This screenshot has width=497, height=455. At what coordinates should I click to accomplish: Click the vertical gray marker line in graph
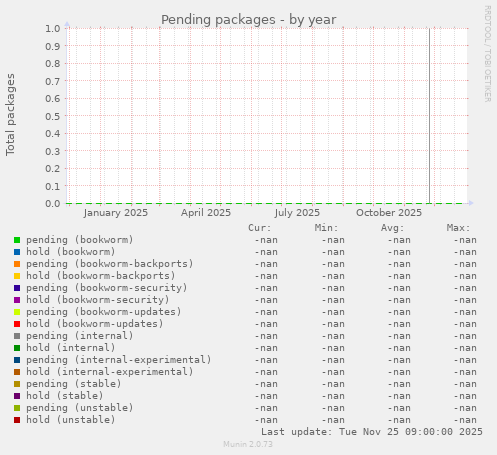click(429, 116)
